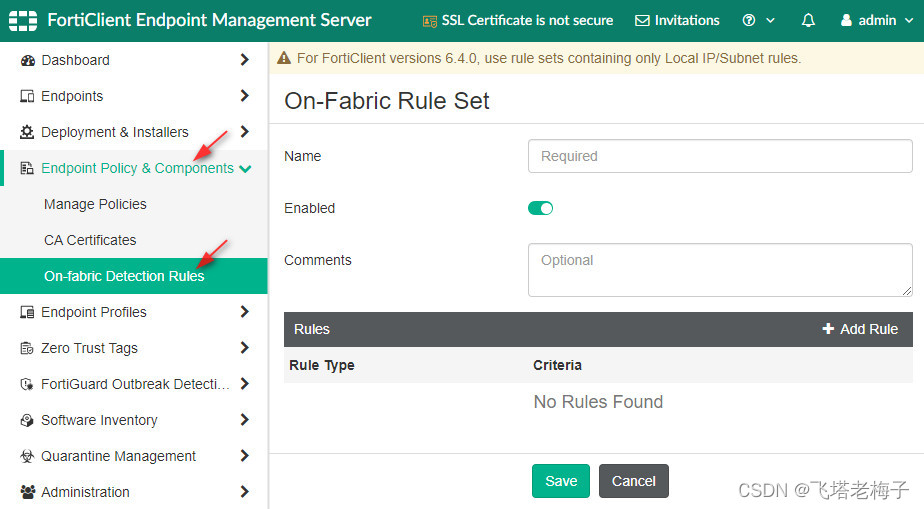Click the plus icon beside Add Rule

(828, 329)
